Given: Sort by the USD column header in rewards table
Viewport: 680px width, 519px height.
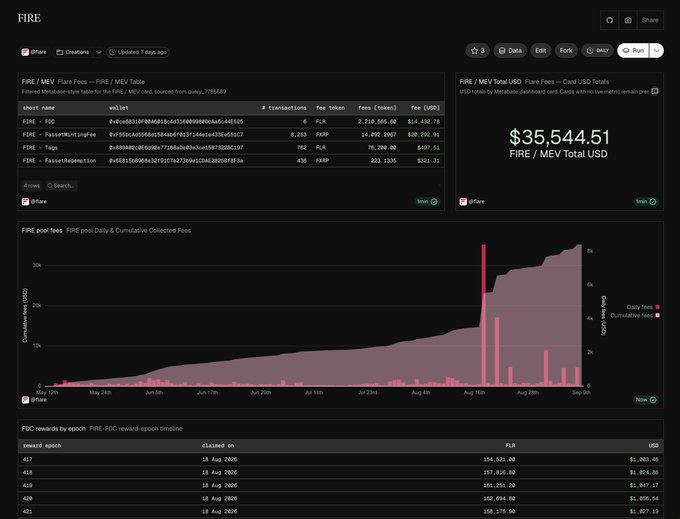Looking at the screenshot, I should (653, 446).
